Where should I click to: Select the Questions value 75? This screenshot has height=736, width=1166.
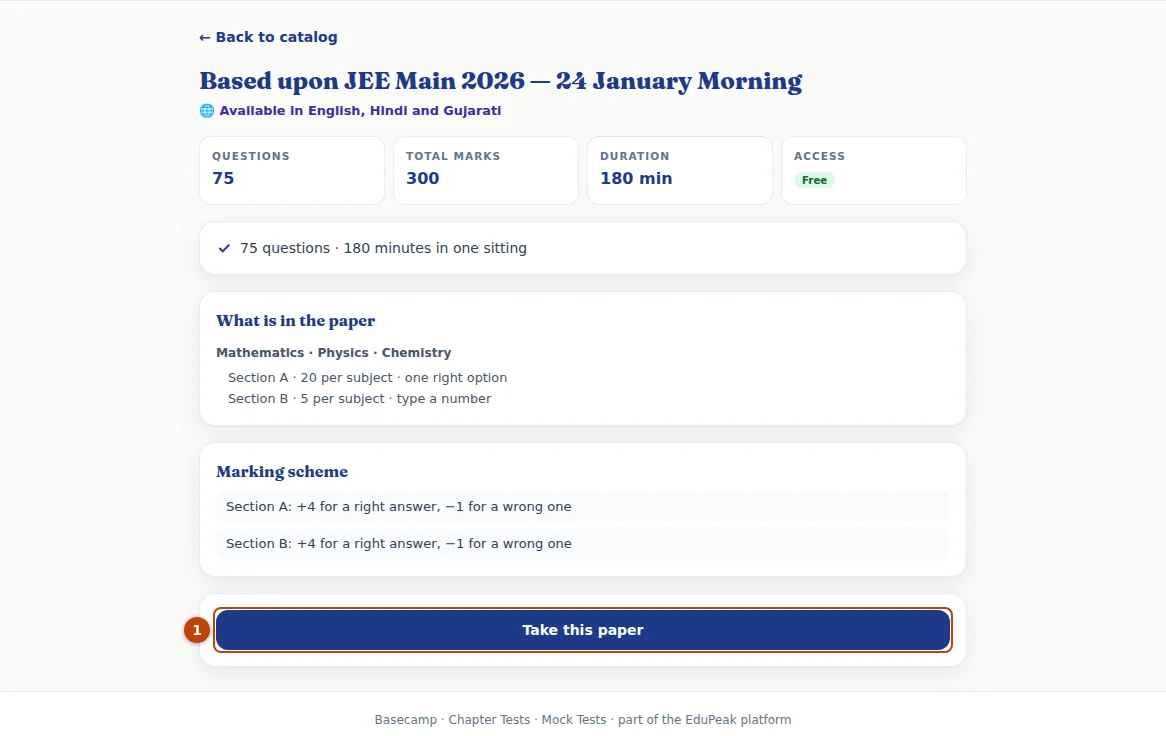point(223,178)
